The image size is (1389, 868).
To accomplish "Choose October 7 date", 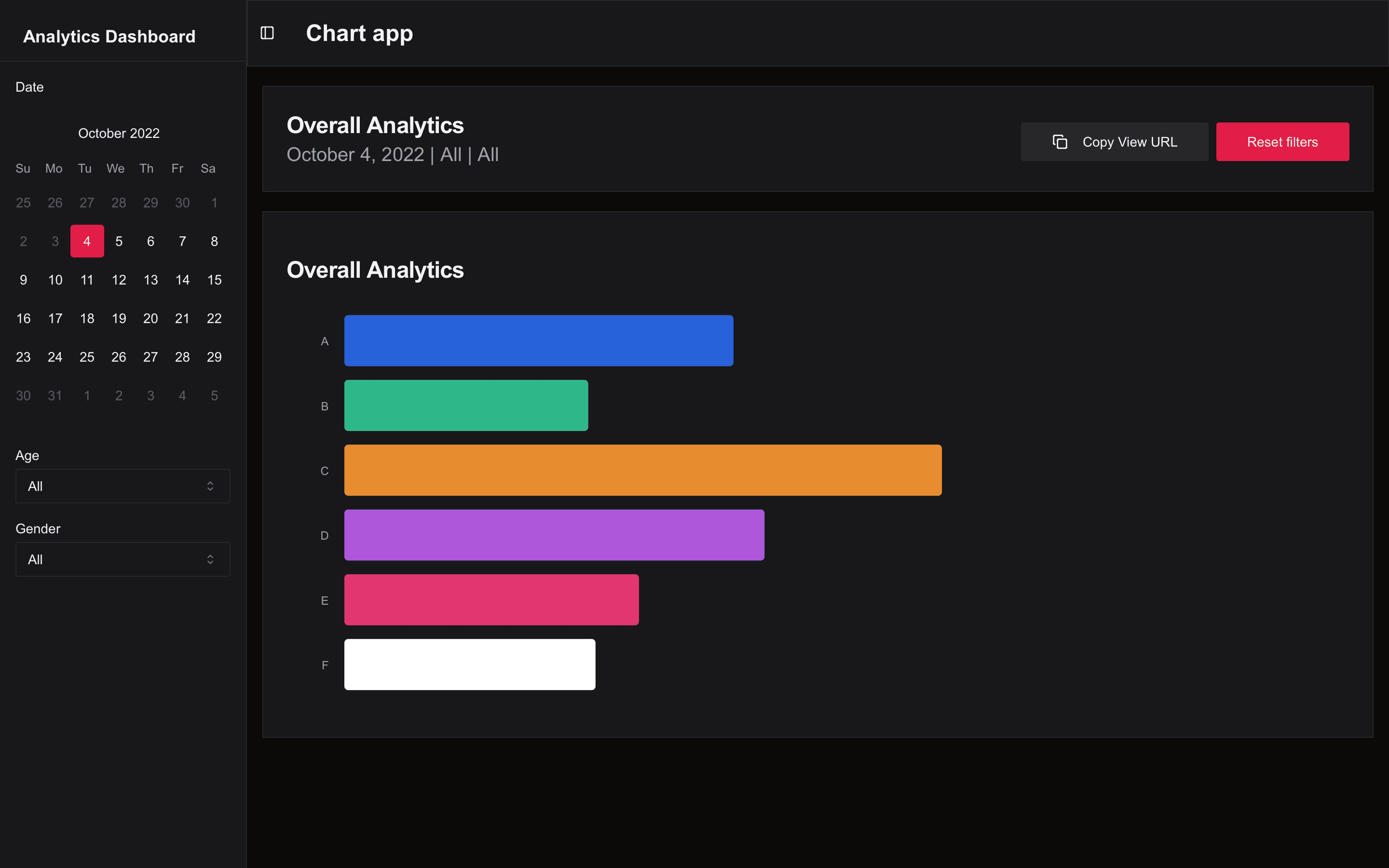I will pos(182,241).
